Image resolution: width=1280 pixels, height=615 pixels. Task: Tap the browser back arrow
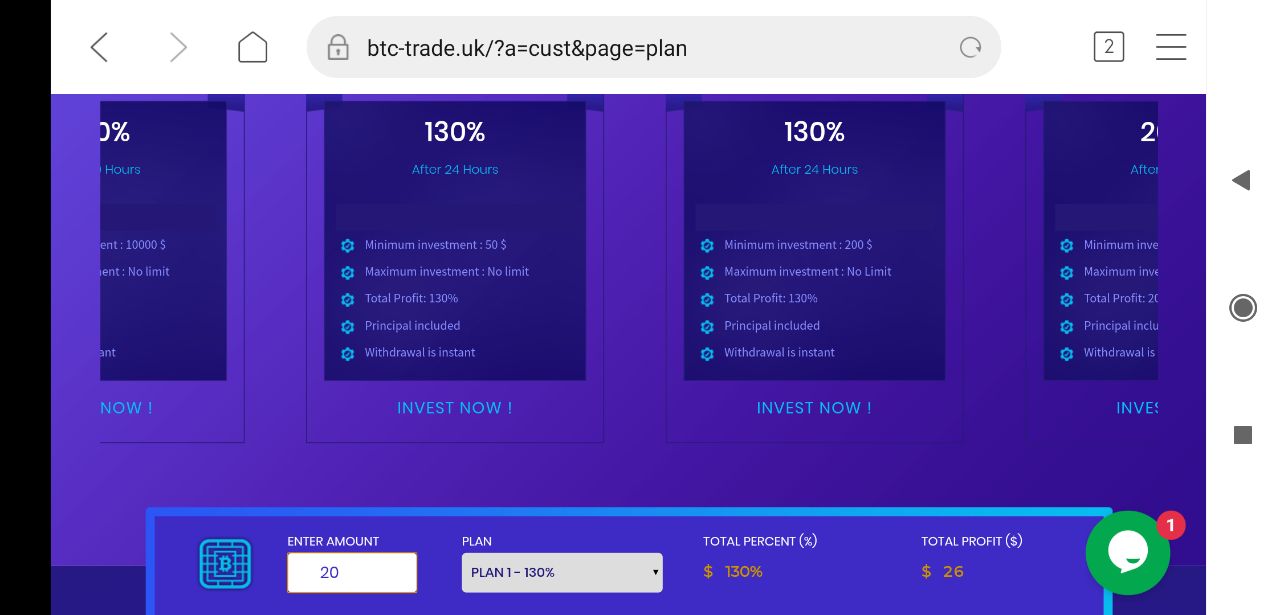(x=99, y=47)
